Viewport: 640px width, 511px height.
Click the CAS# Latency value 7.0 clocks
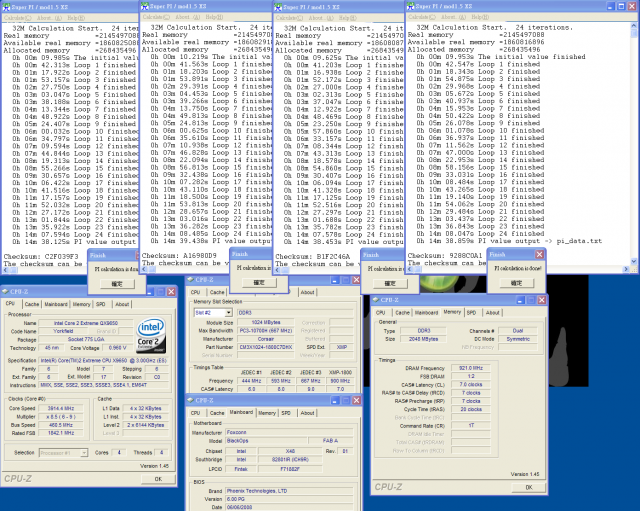click(x=471, y=384)
